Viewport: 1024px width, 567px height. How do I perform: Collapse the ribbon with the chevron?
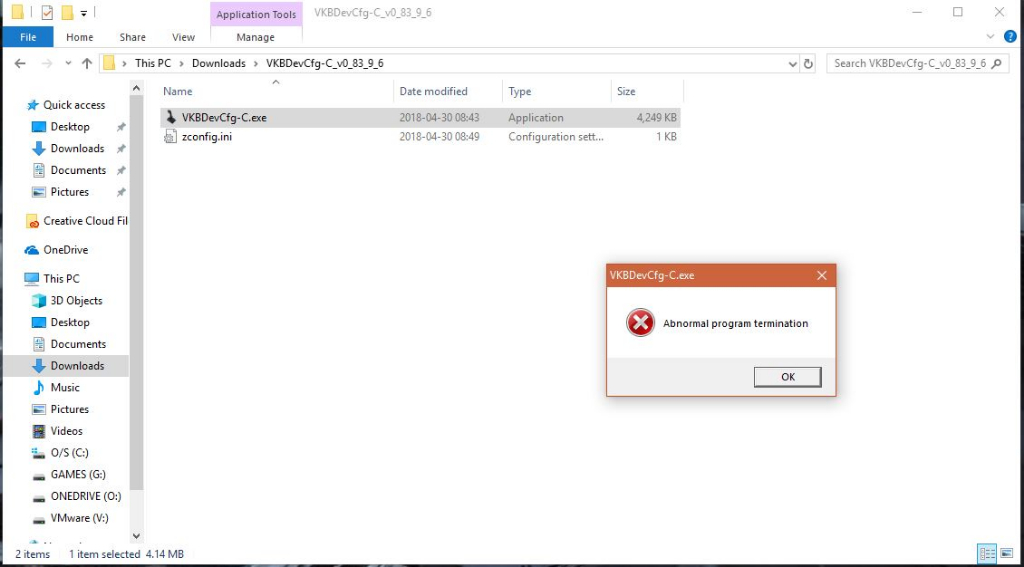pos(990,37)
